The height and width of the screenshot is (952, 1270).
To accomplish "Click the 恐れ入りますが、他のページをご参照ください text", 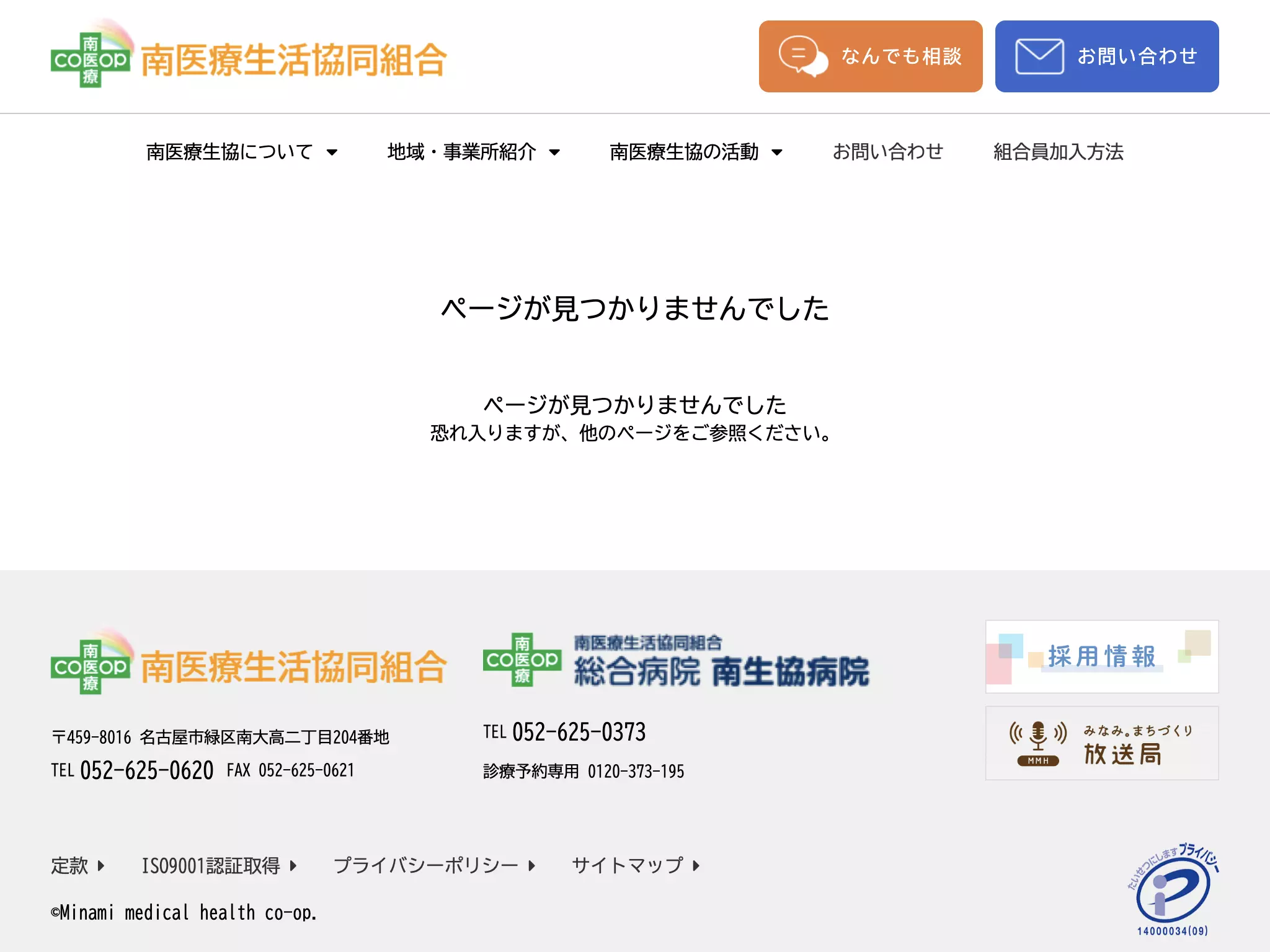I will (631, 433).
